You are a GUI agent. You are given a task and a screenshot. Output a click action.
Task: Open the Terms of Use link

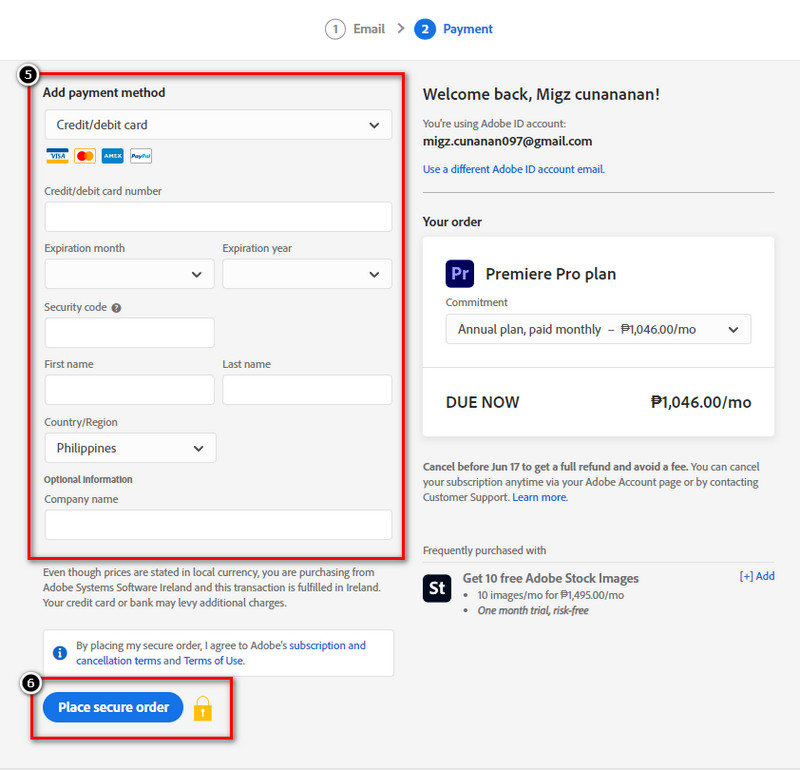214,661
